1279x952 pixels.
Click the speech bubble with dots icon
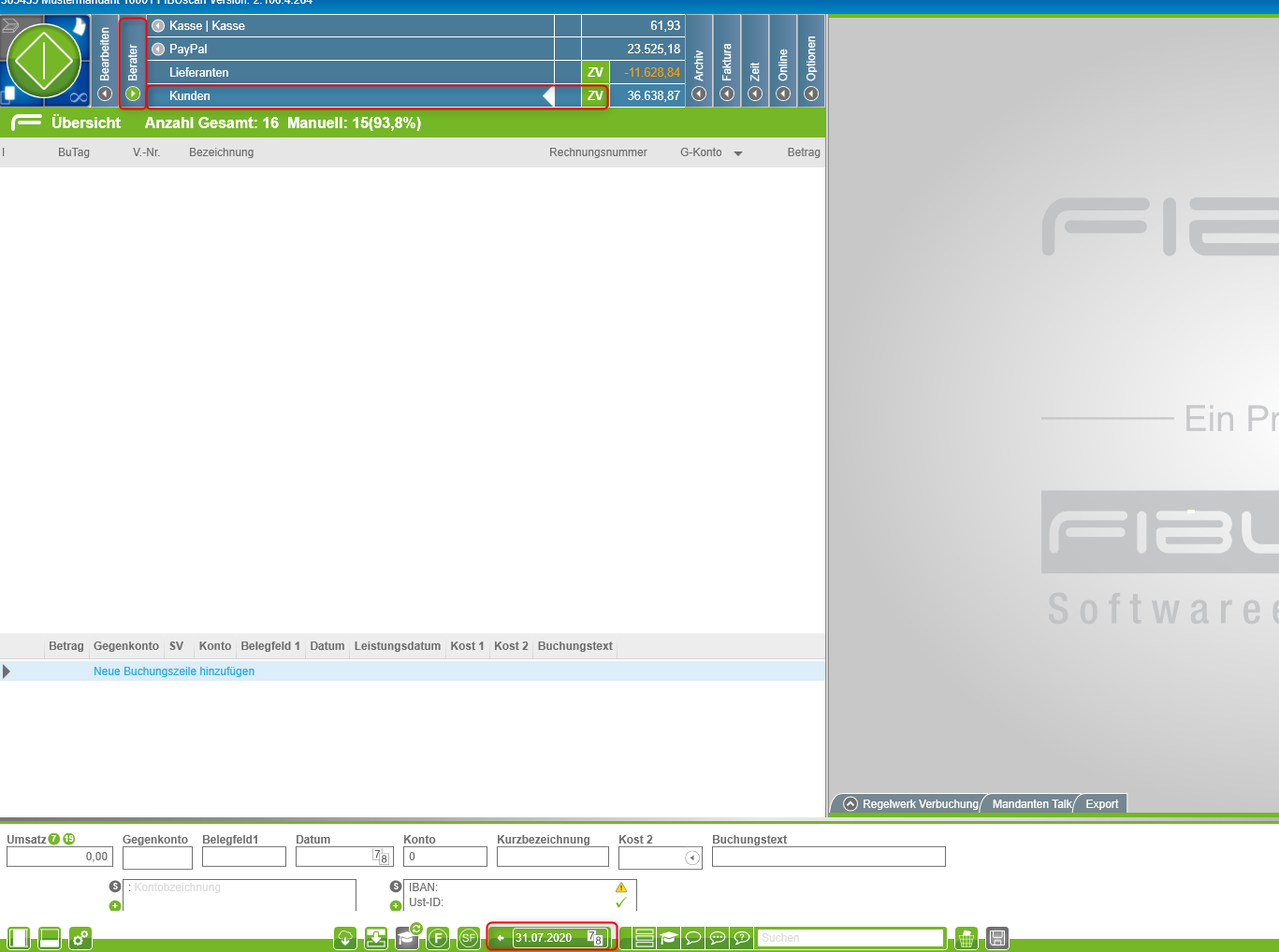(718, 938)
